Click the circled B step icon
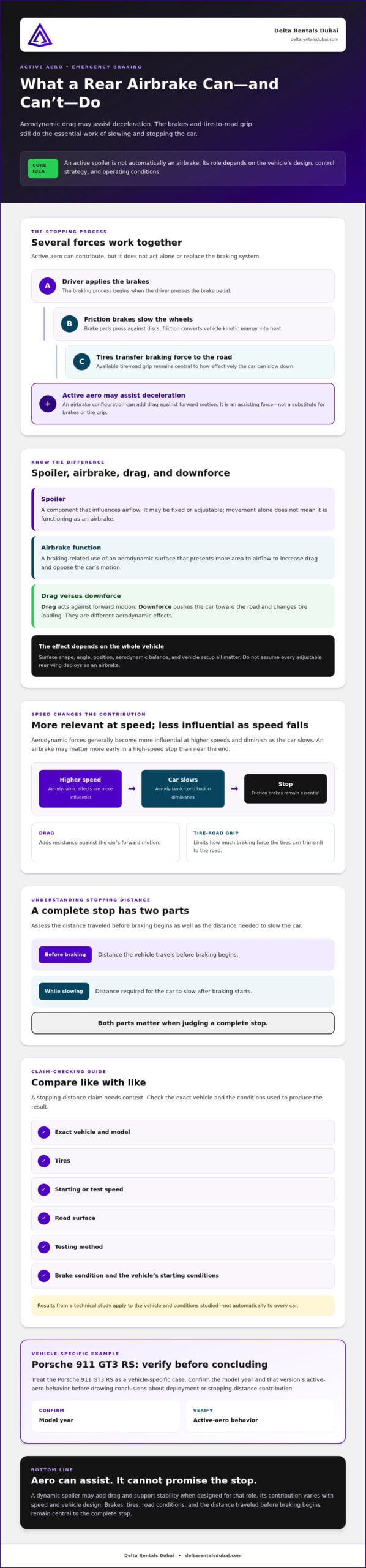 click(x=69, y=323)
